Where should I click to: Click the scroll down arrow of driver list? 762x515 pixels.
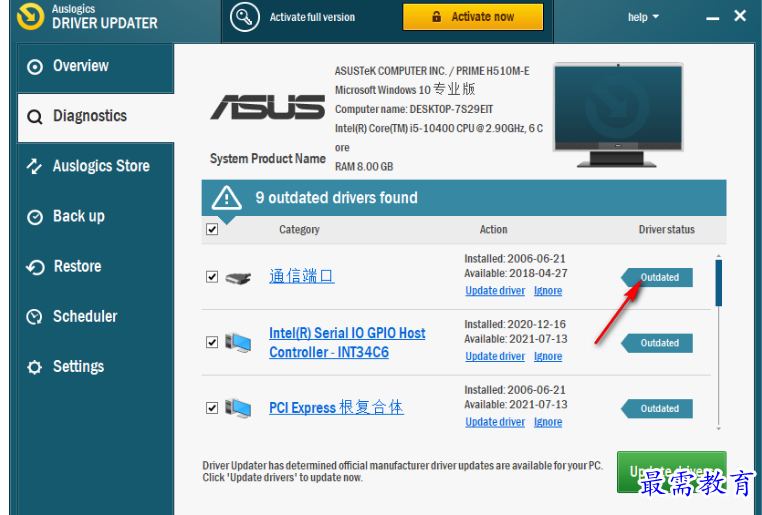[719, 429]
